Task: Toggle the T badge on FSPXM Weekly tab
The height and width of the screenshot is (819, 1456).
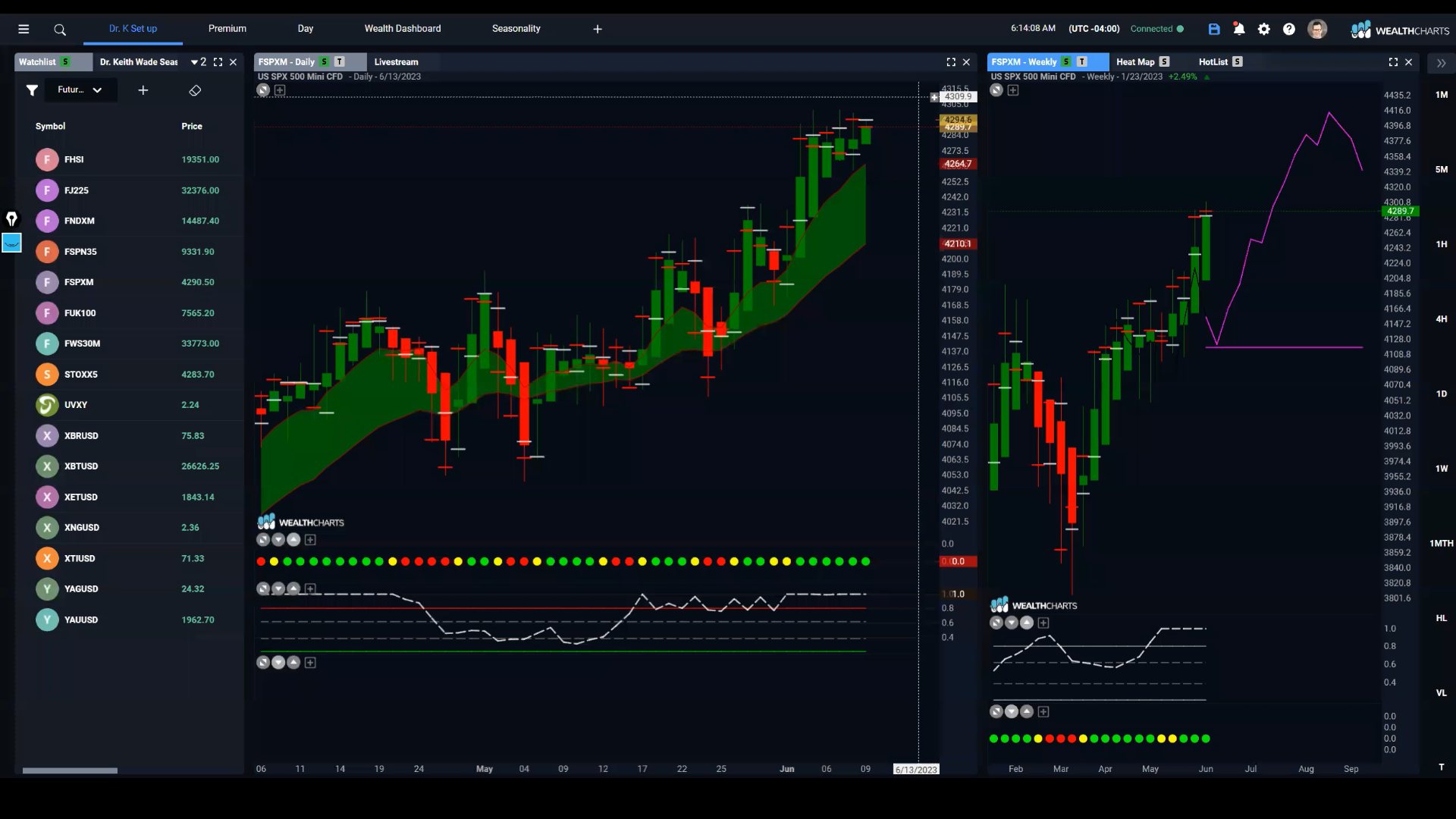Action: [x=1082, y=62]
